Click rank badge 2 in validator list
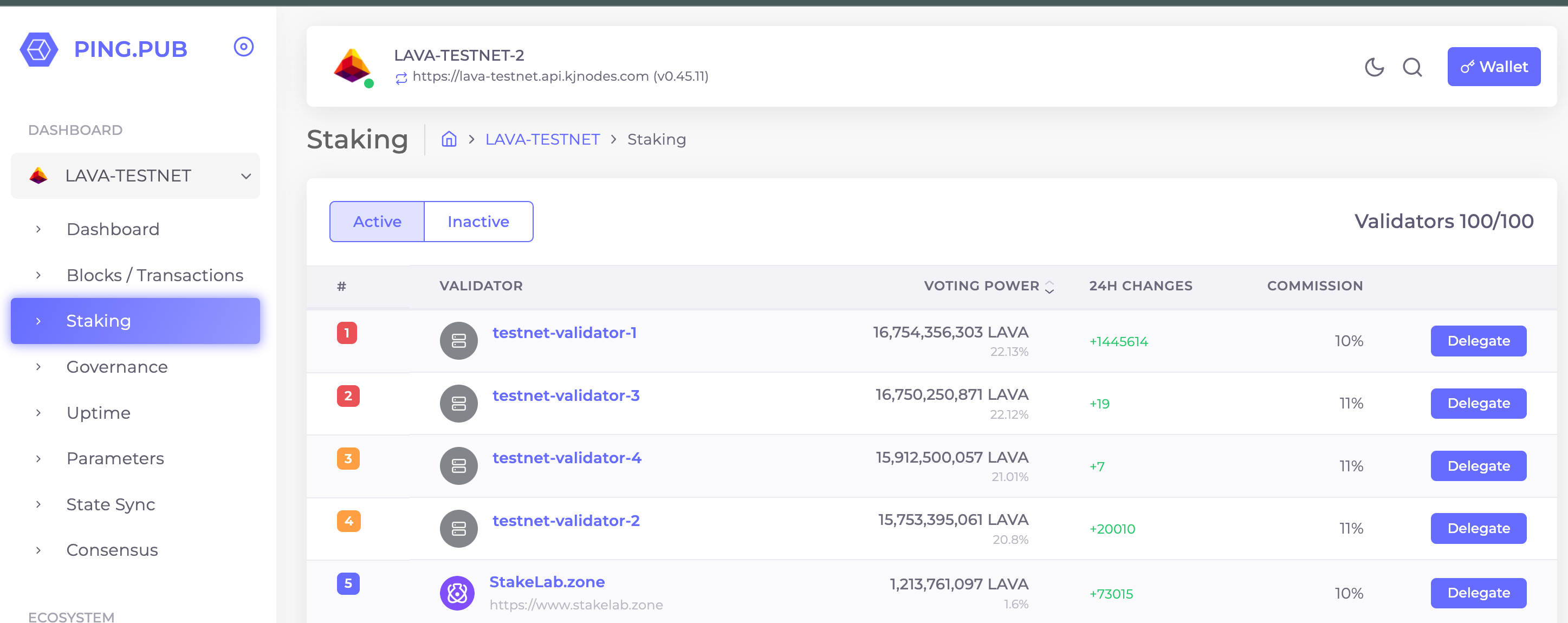1568x623 pixels. click(348, 396)
